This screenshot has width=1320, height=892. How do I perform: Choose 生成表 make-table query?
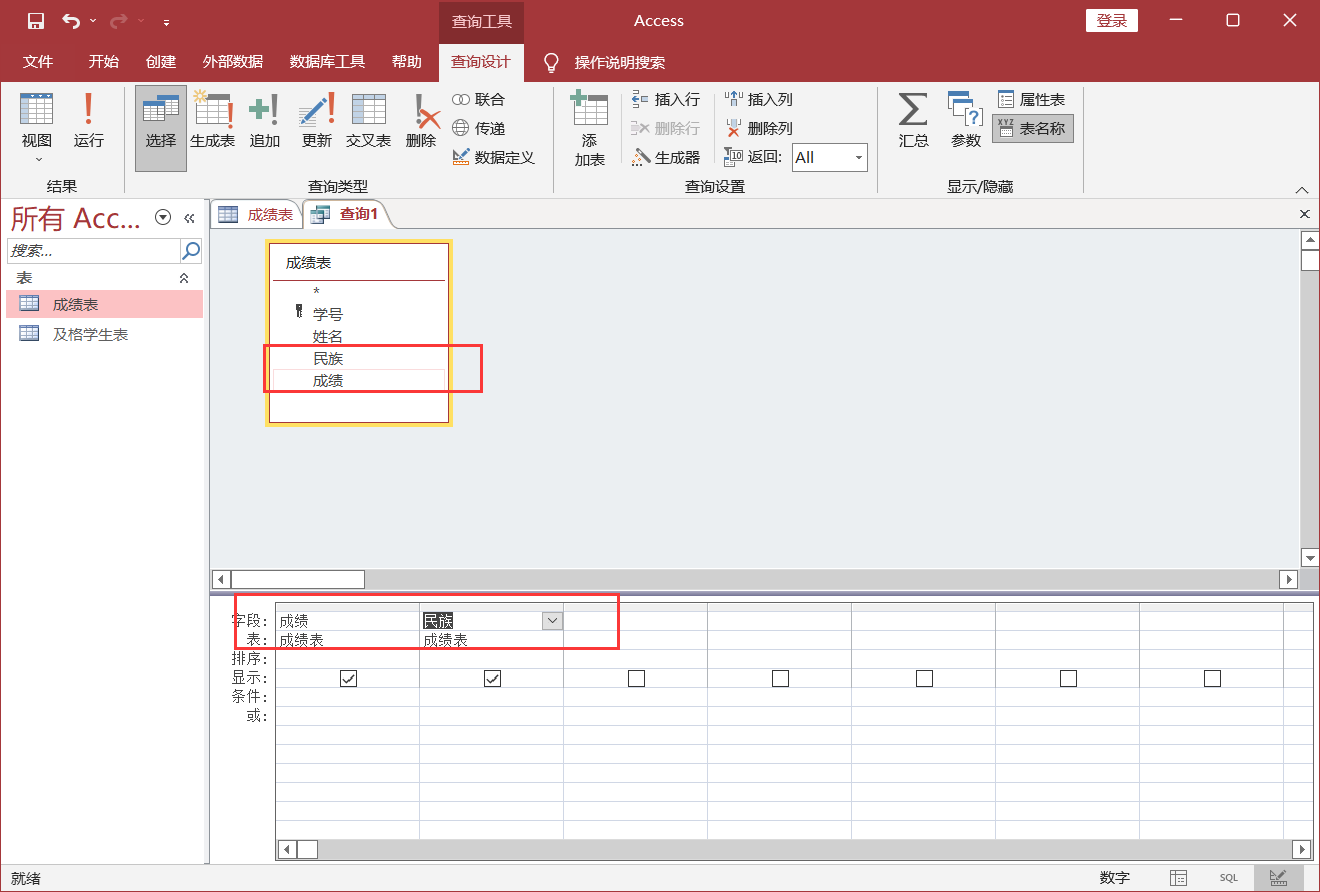213,121
